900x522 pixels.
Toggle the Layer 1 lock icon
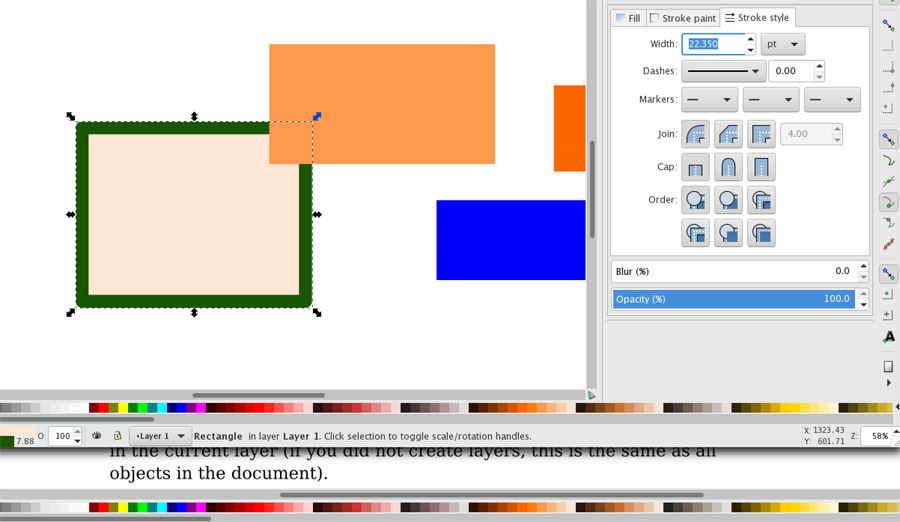[x=117, y=436]
